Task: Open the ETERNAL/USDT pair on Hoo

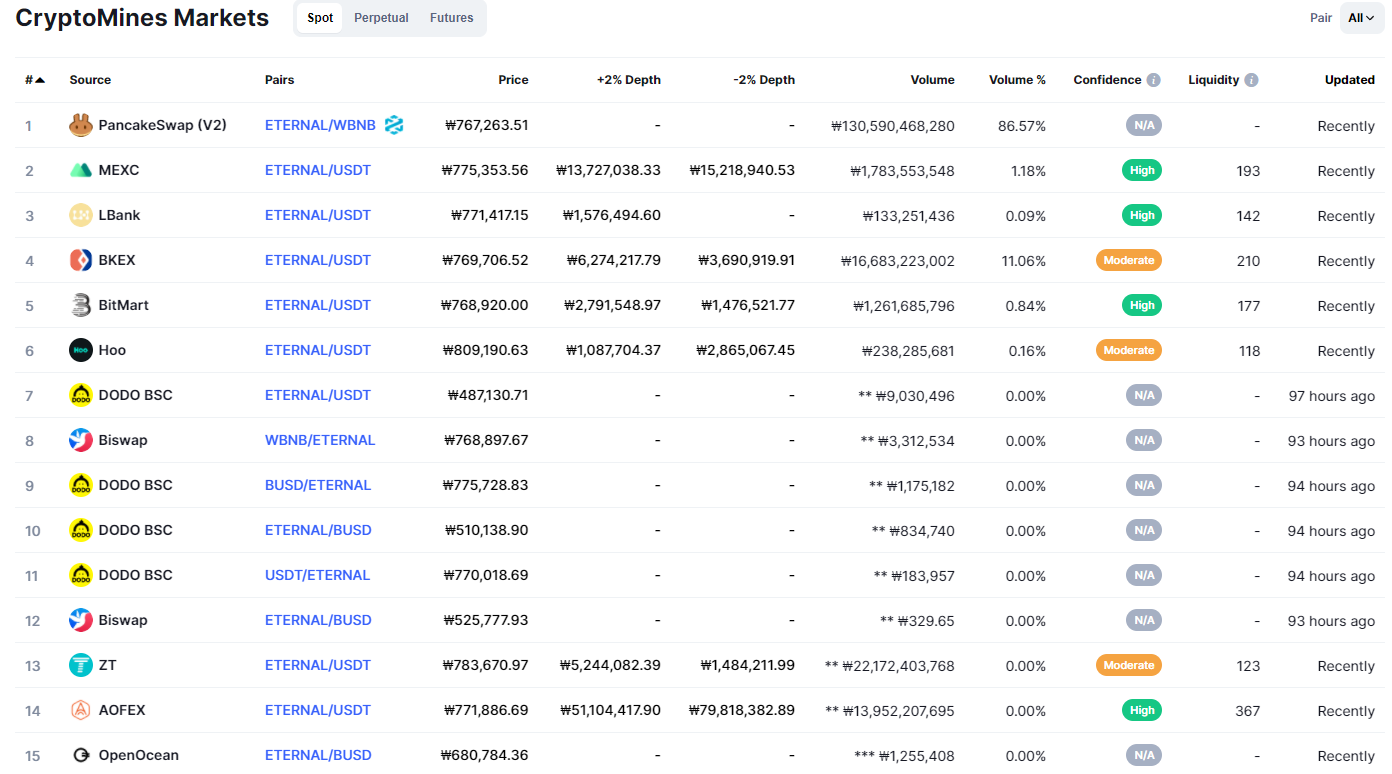Action: [318, 350]
